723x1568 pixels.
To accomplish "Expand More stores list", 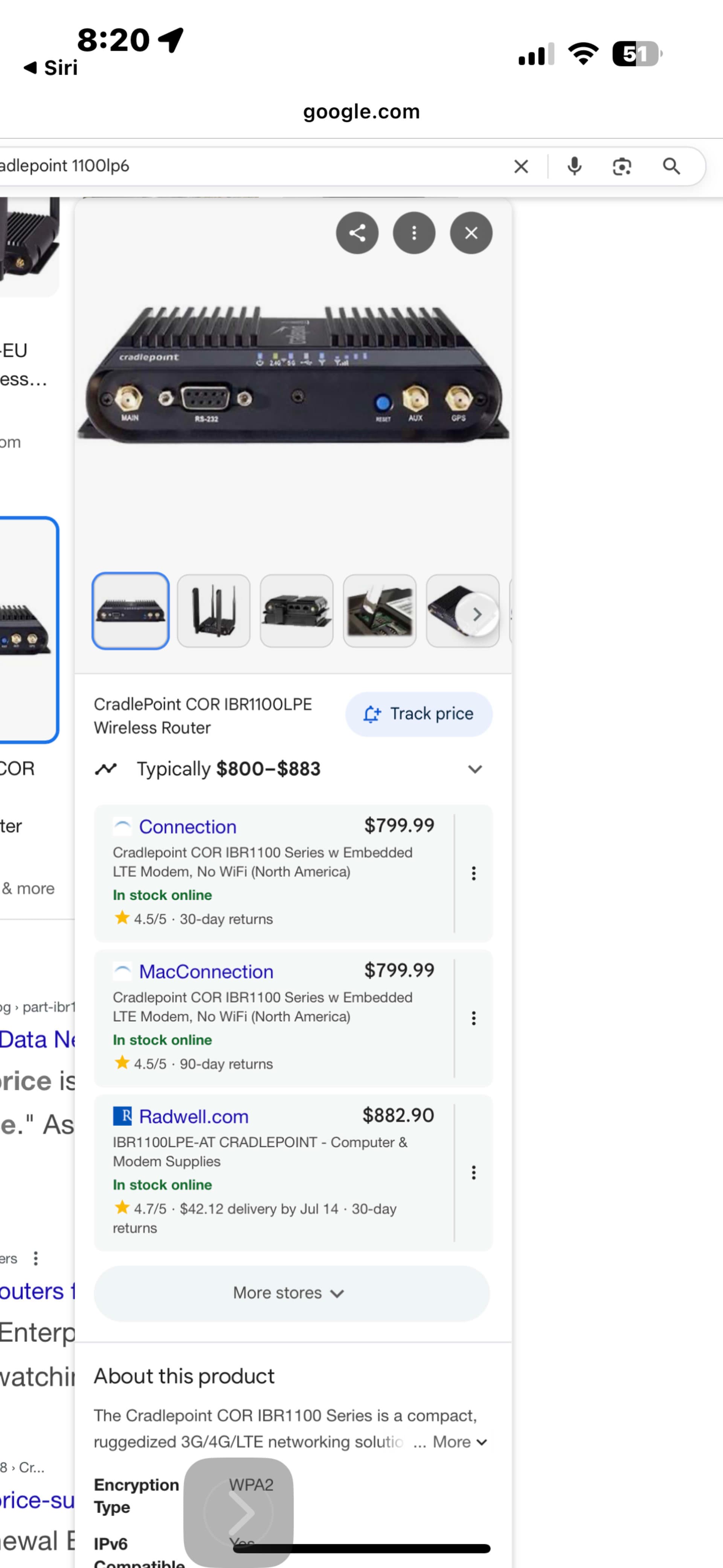I will coord(291,1292).
